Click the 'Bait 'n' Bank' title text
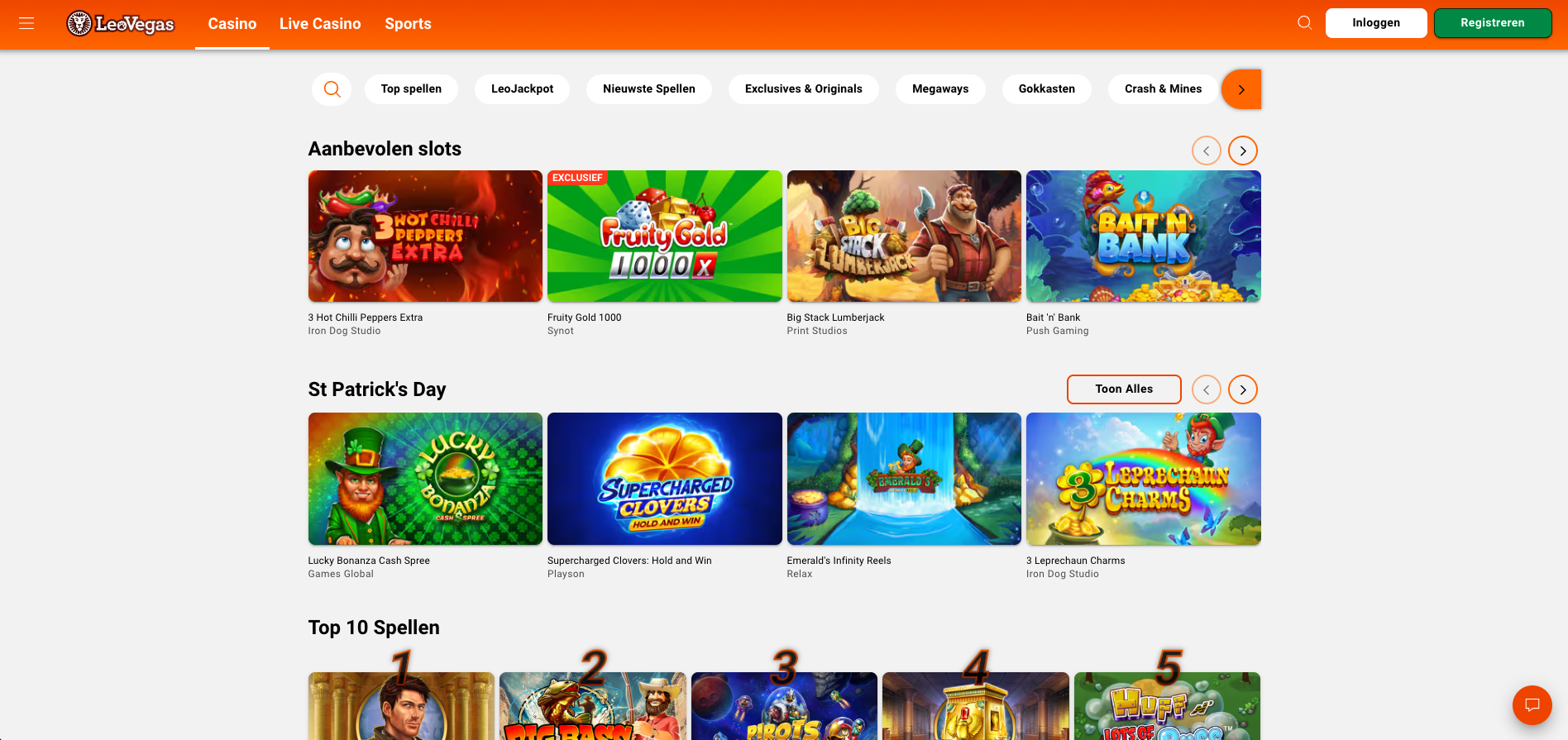 pyautogui.click(x=1054, y=317)
